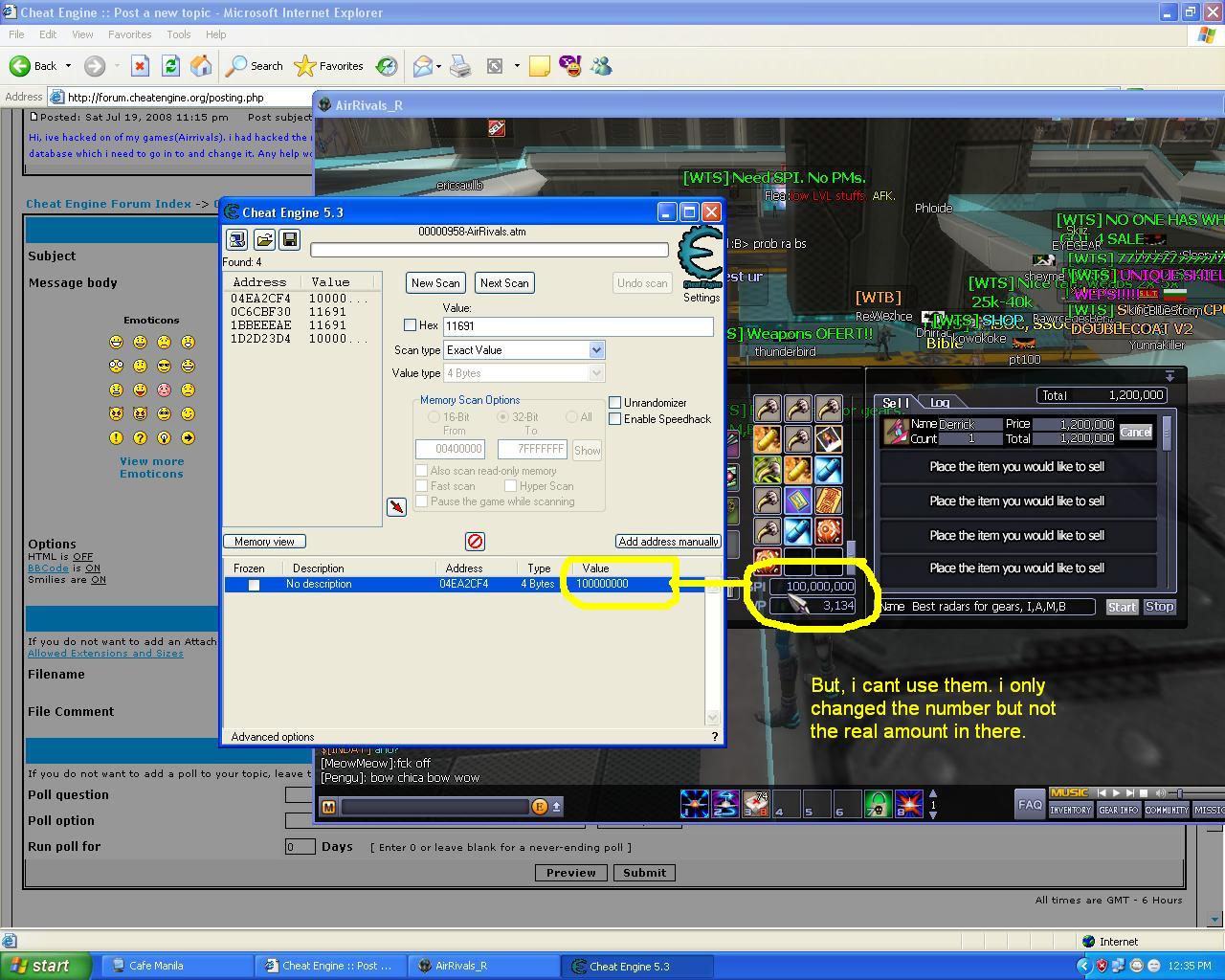Check the Fast scan option
Viewport: 1225px width, 980px height.
click(x=421, y=486)
